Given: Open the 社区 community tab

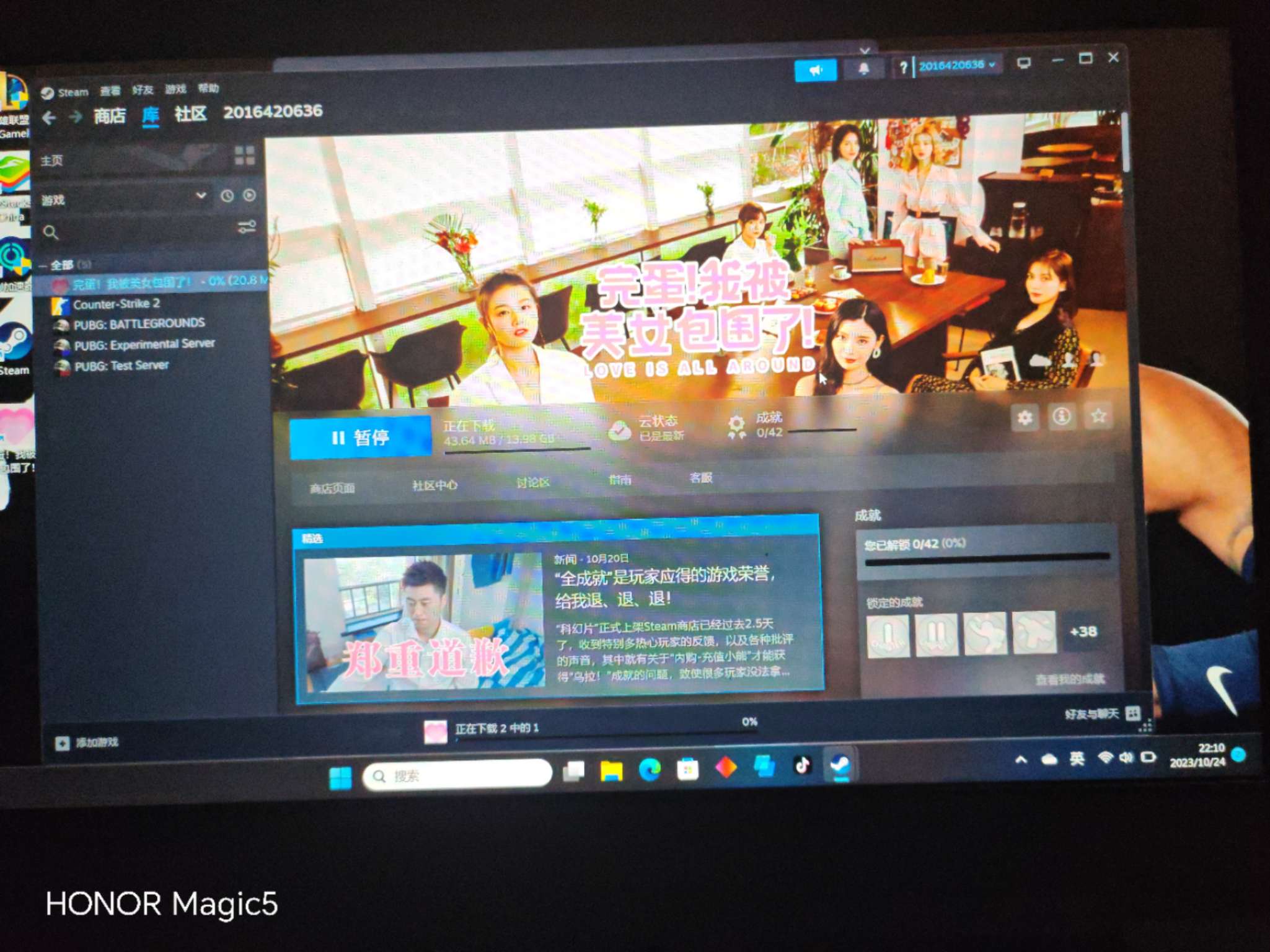Looking at the screenshot, I should [190, 113].
